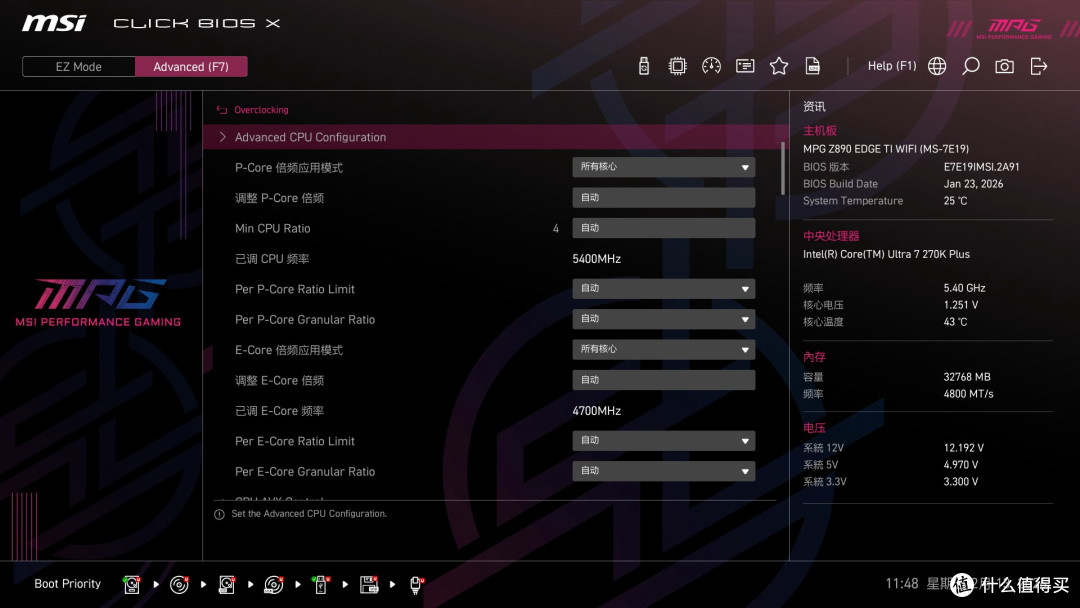This screenshot has width=1080, height=608.
Task: Select USB CD/DVD boot device icon
Action: click(x=273, y=585)
